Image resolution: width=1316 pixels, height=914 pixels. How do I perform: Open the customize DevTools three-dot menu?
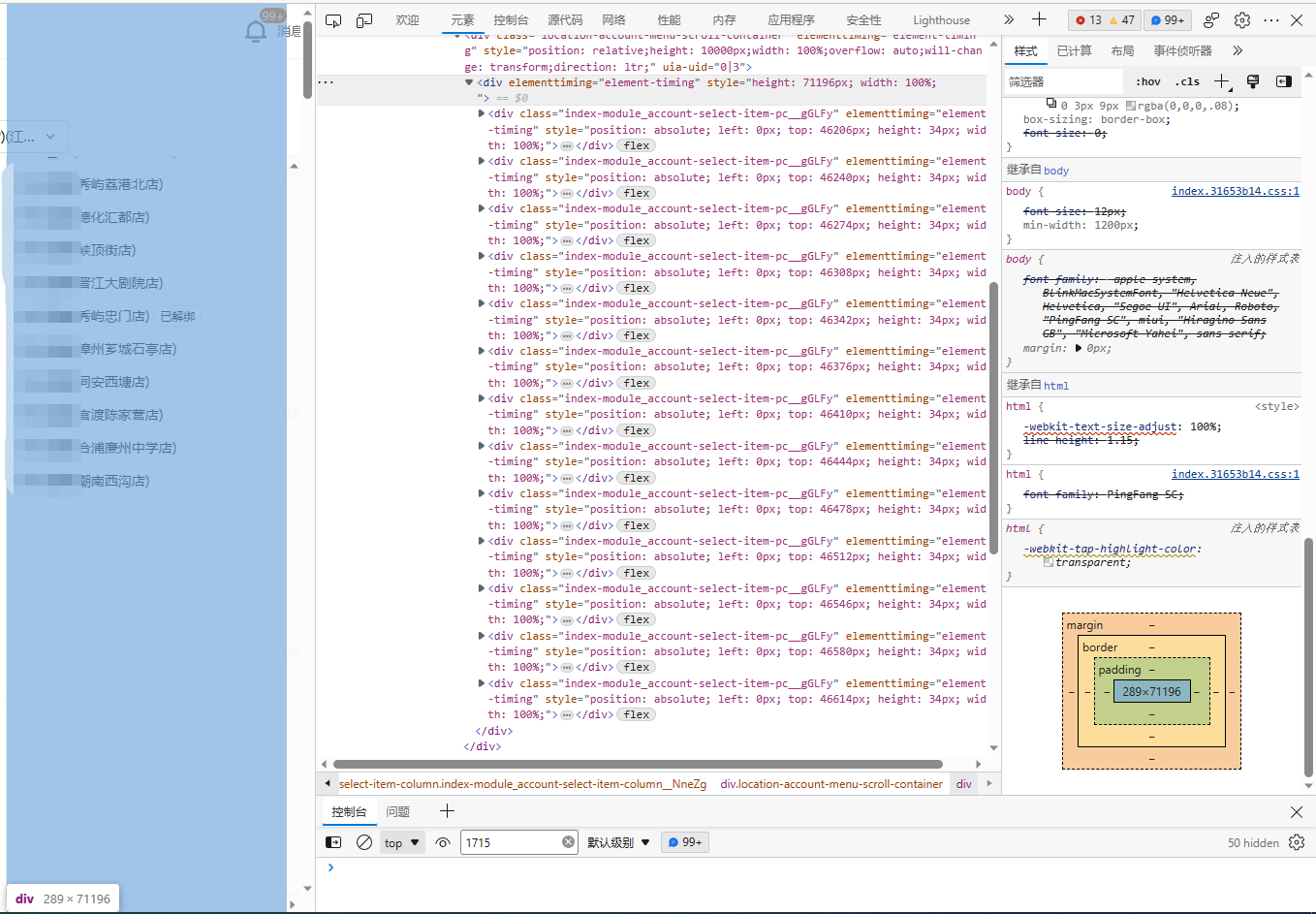click(x=1271, y=19)
